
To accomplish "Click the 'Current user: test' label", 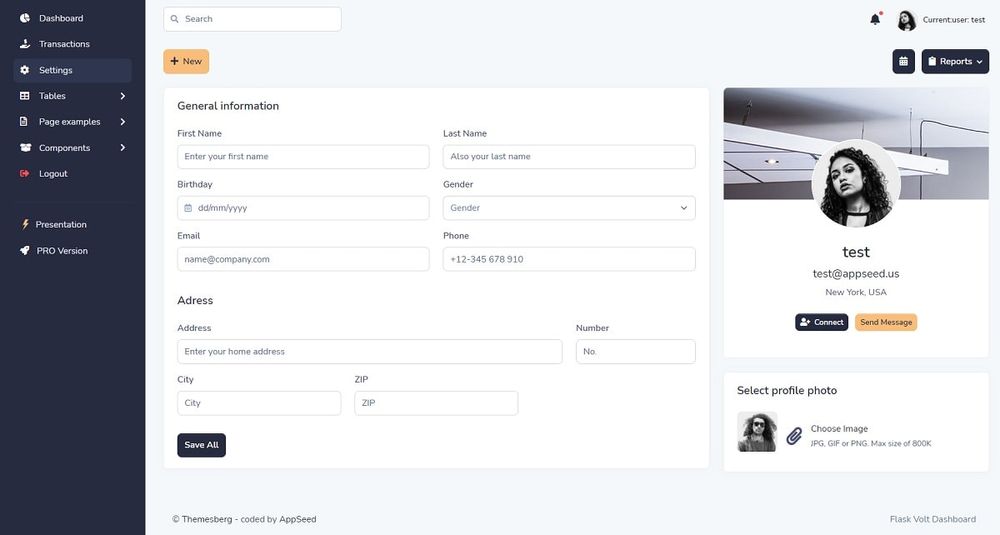I will (953, 20).
